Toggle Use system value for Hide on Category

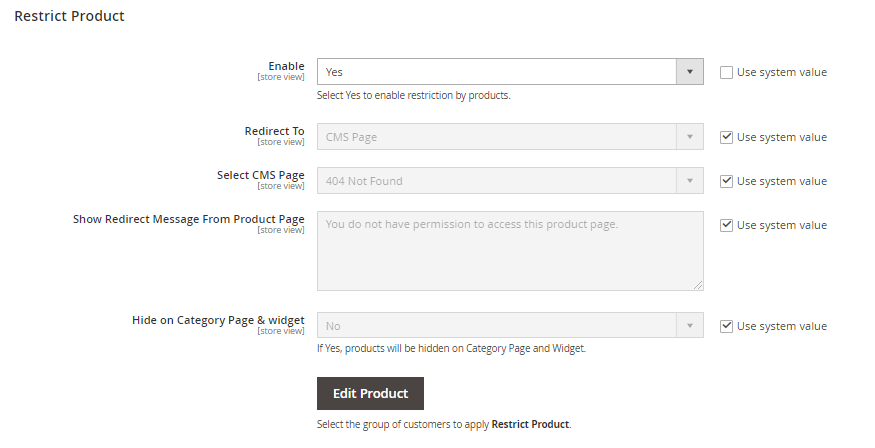726,326
